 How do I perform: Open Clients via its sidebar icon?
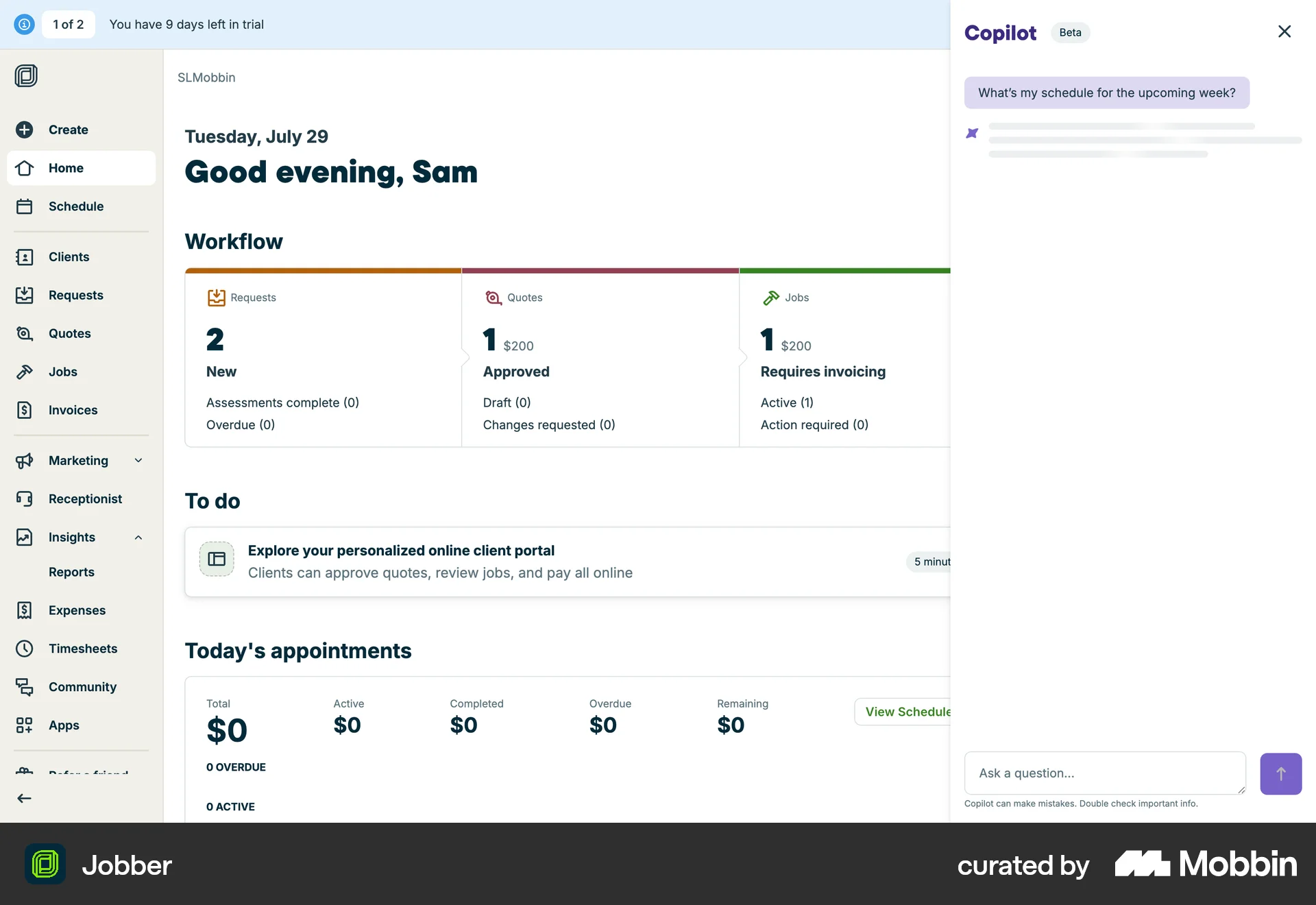point(25,257)
